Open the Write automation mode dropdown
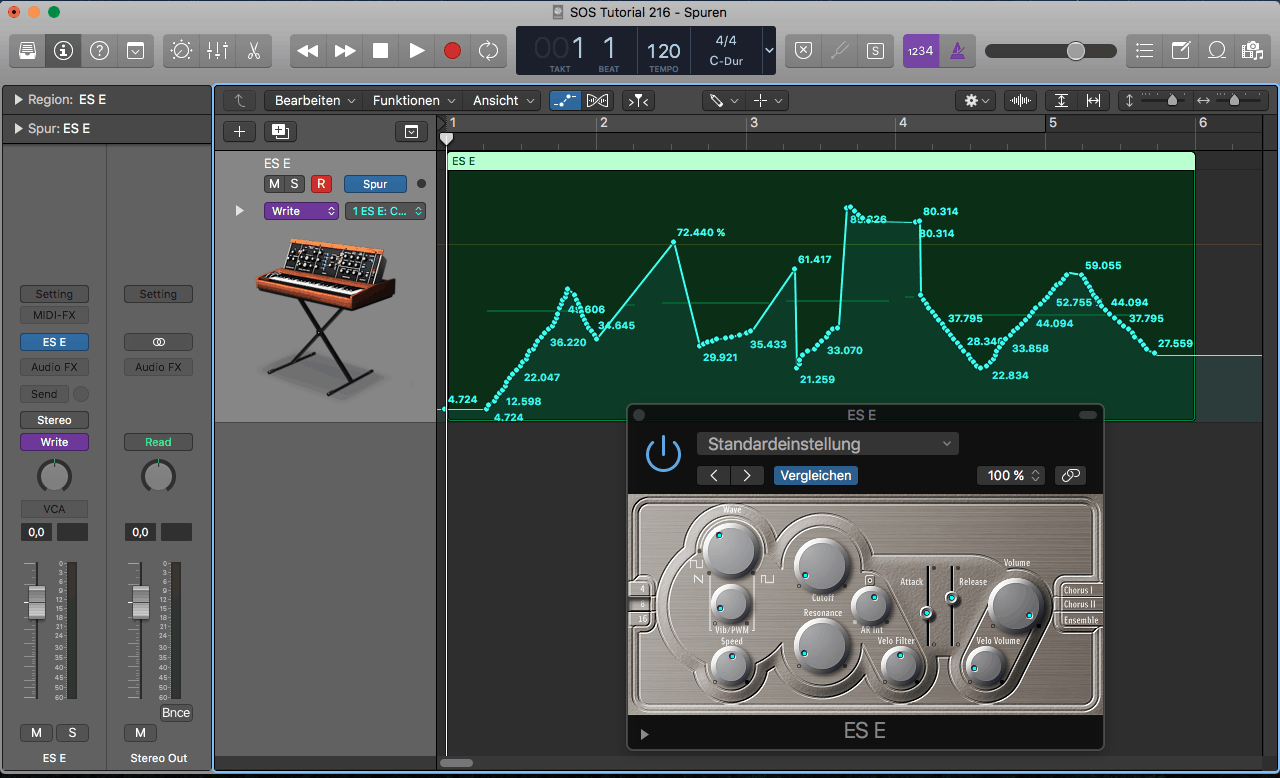Viewport: 1280px width, 778px height. 301,211
